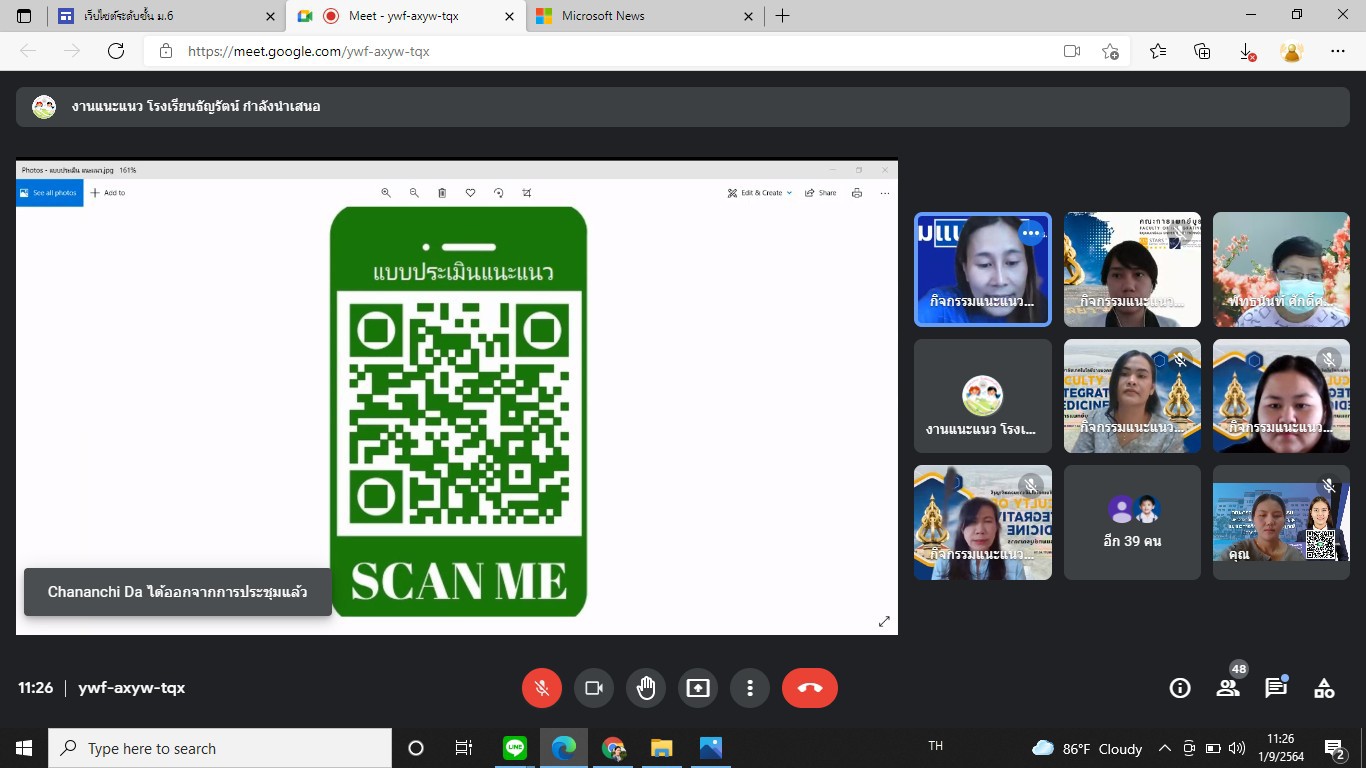Zoom out icon in shared Photos toolbar
Screen dimensions: 1366x768
[x=414, y=193]
